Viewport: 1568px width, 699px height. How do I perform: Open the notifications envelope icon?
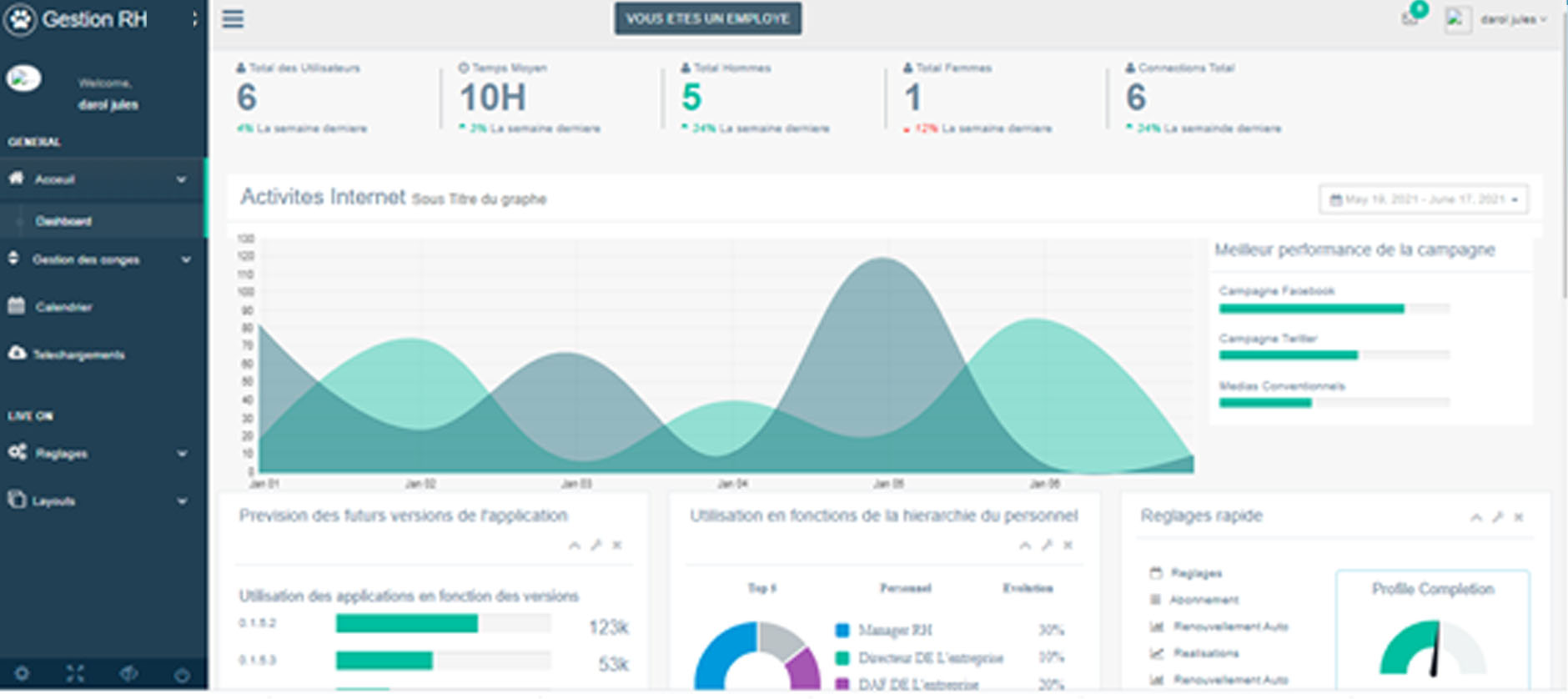tap(1410, 18)
